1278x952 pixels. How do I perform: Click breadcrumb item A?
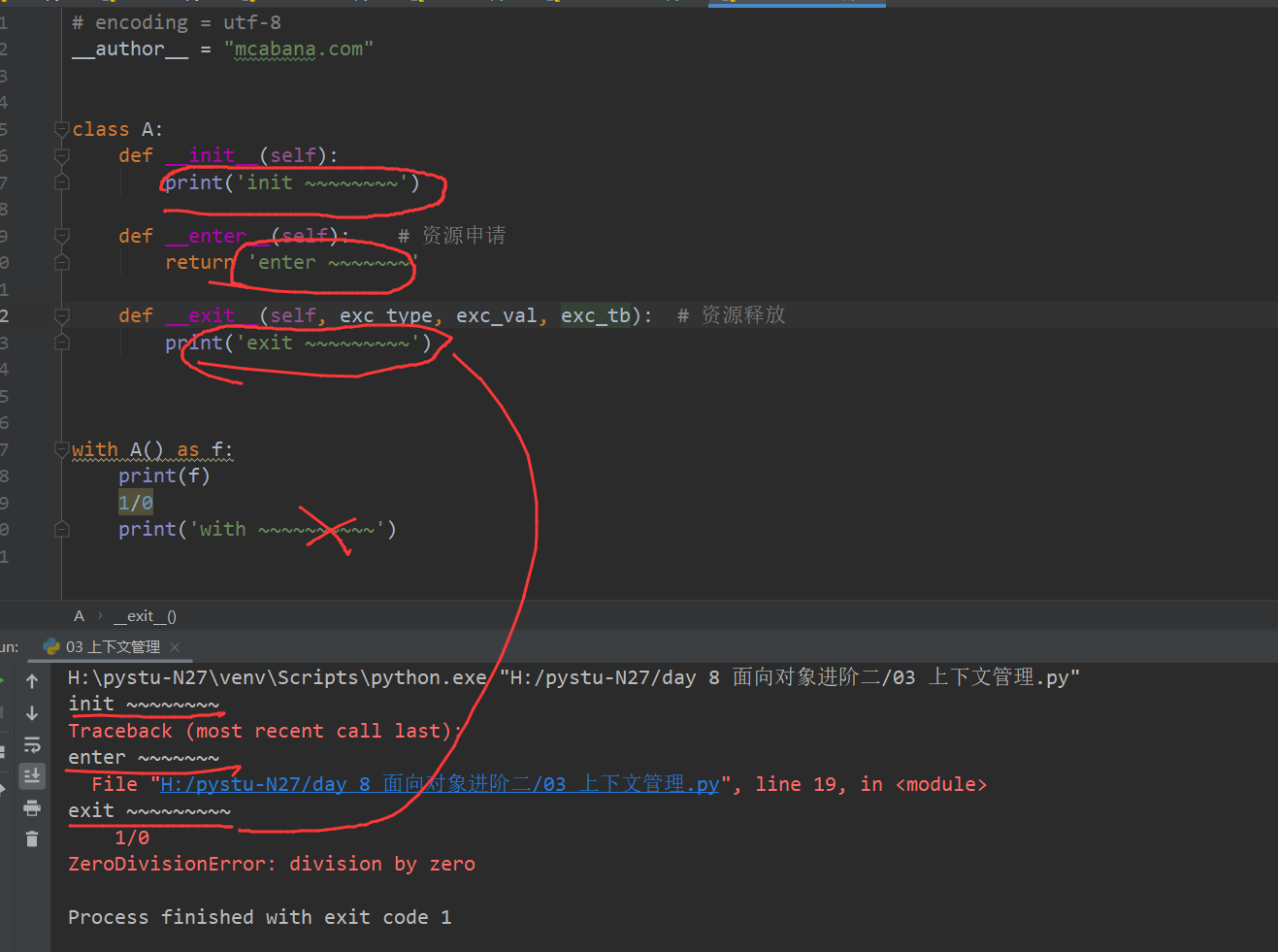[80, 616]
